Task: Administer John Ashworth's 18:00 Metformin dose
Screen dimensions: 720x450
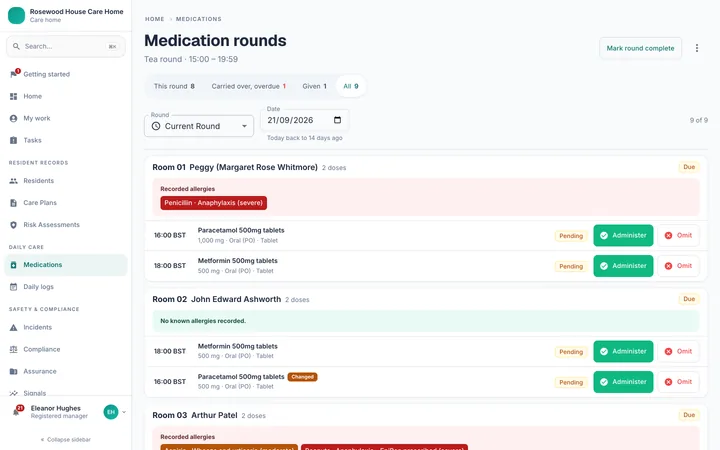Action: 623,351
